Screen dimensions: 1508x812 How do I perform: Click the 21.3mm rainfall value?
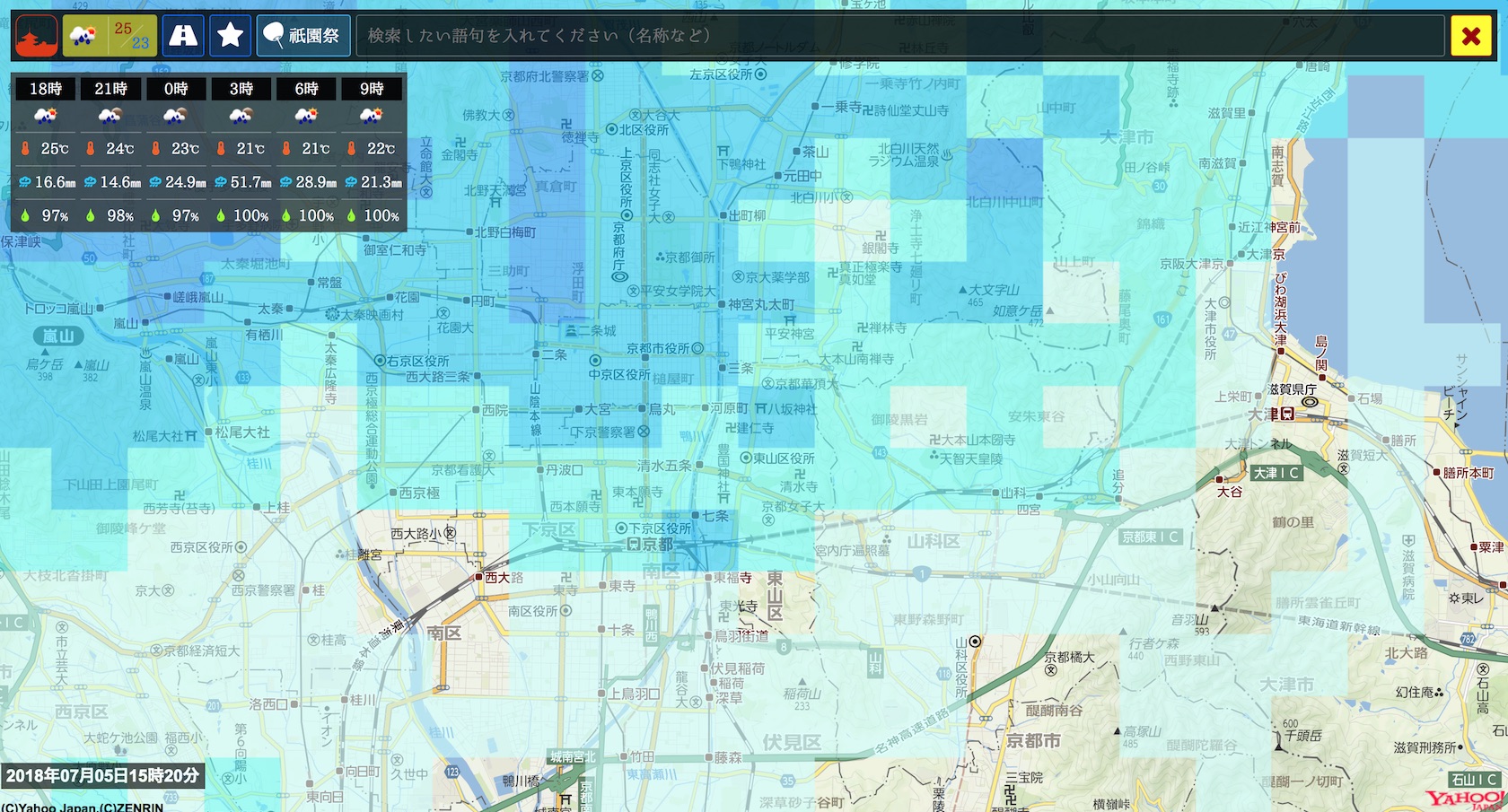pos(381,182)
